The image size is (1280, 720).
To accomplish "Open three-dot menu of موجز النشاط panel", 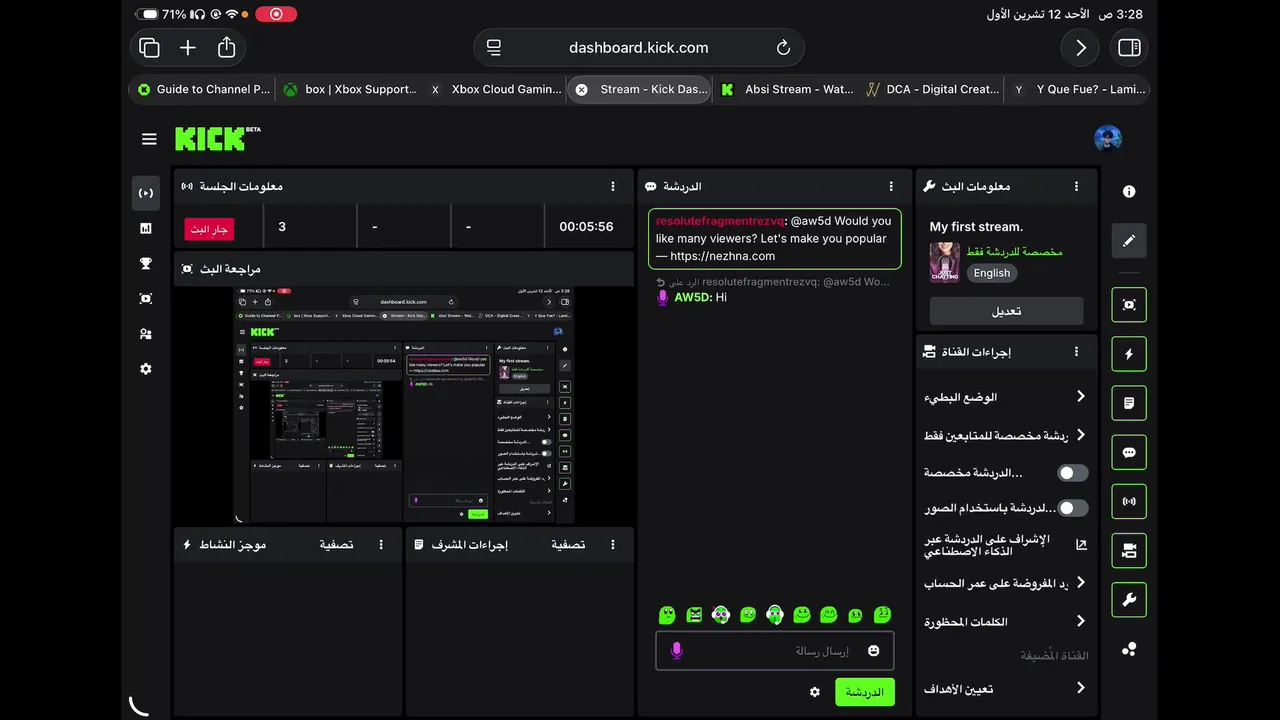I will 381,545.
